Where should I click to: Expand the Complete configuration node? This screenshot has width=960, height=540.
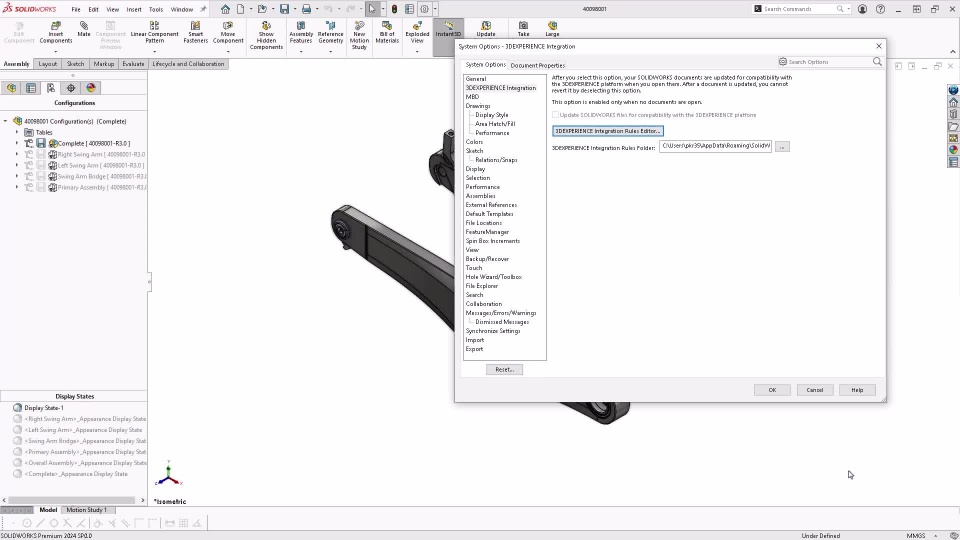click(x=17, y=143)
